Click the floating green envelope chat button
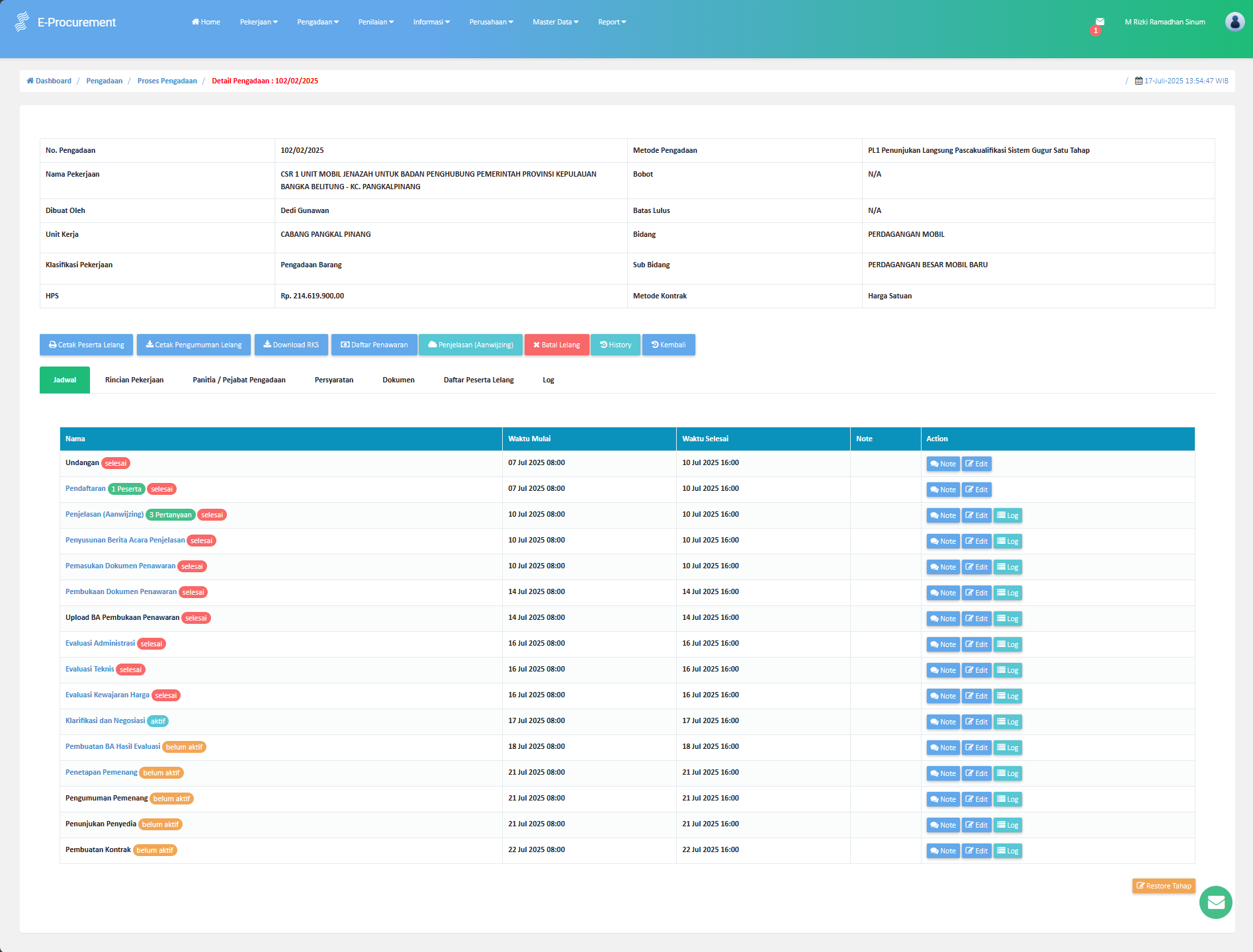This screenshot has width=1253, height=952. click(x=1215, y=902)
